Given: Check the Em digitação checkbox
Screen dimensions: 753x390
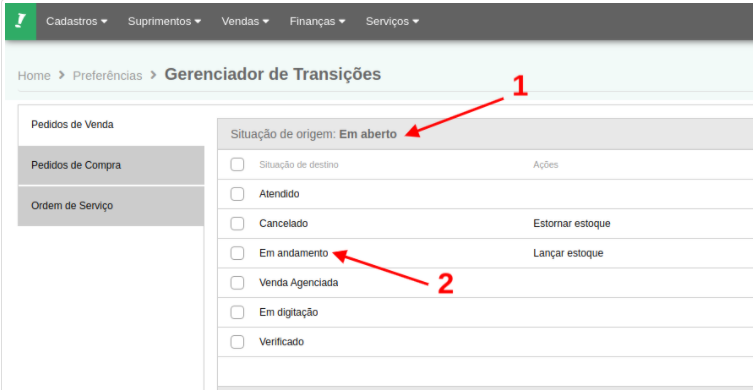Looking at the screenshot, I should 237,313.
